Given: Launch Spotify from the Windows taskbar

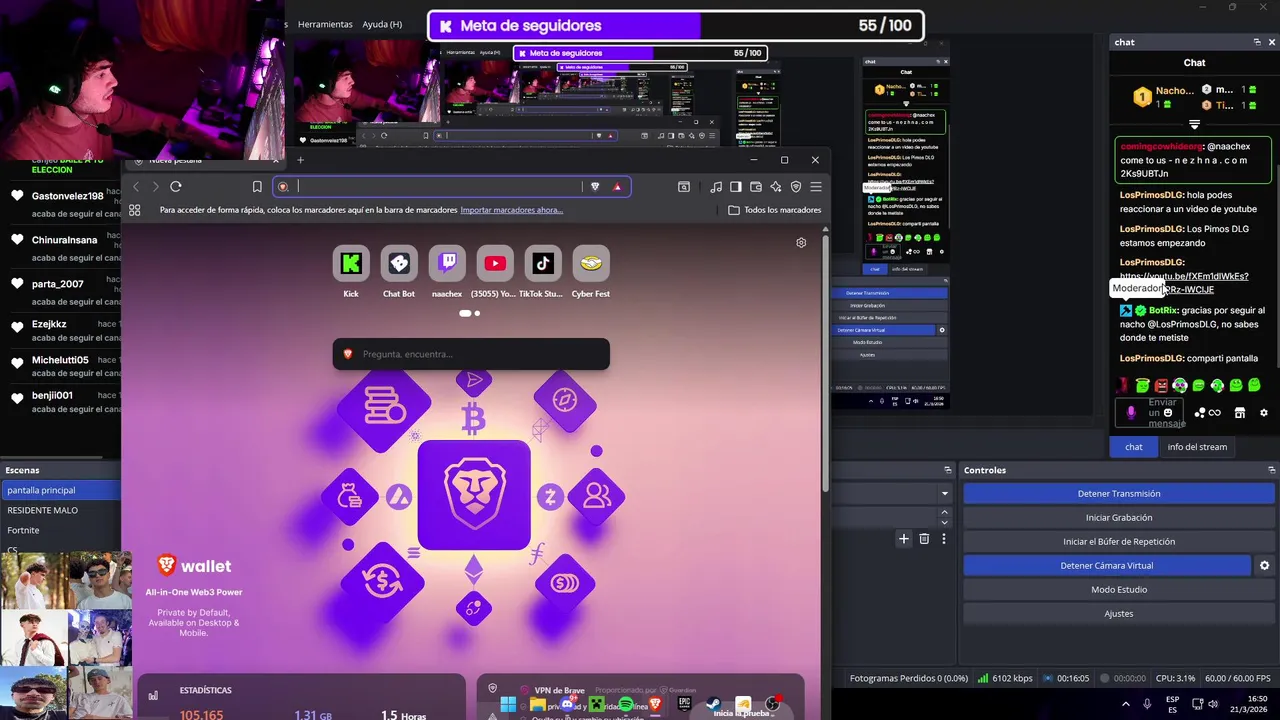Looking at the screenshot, I should pos(626,705).
